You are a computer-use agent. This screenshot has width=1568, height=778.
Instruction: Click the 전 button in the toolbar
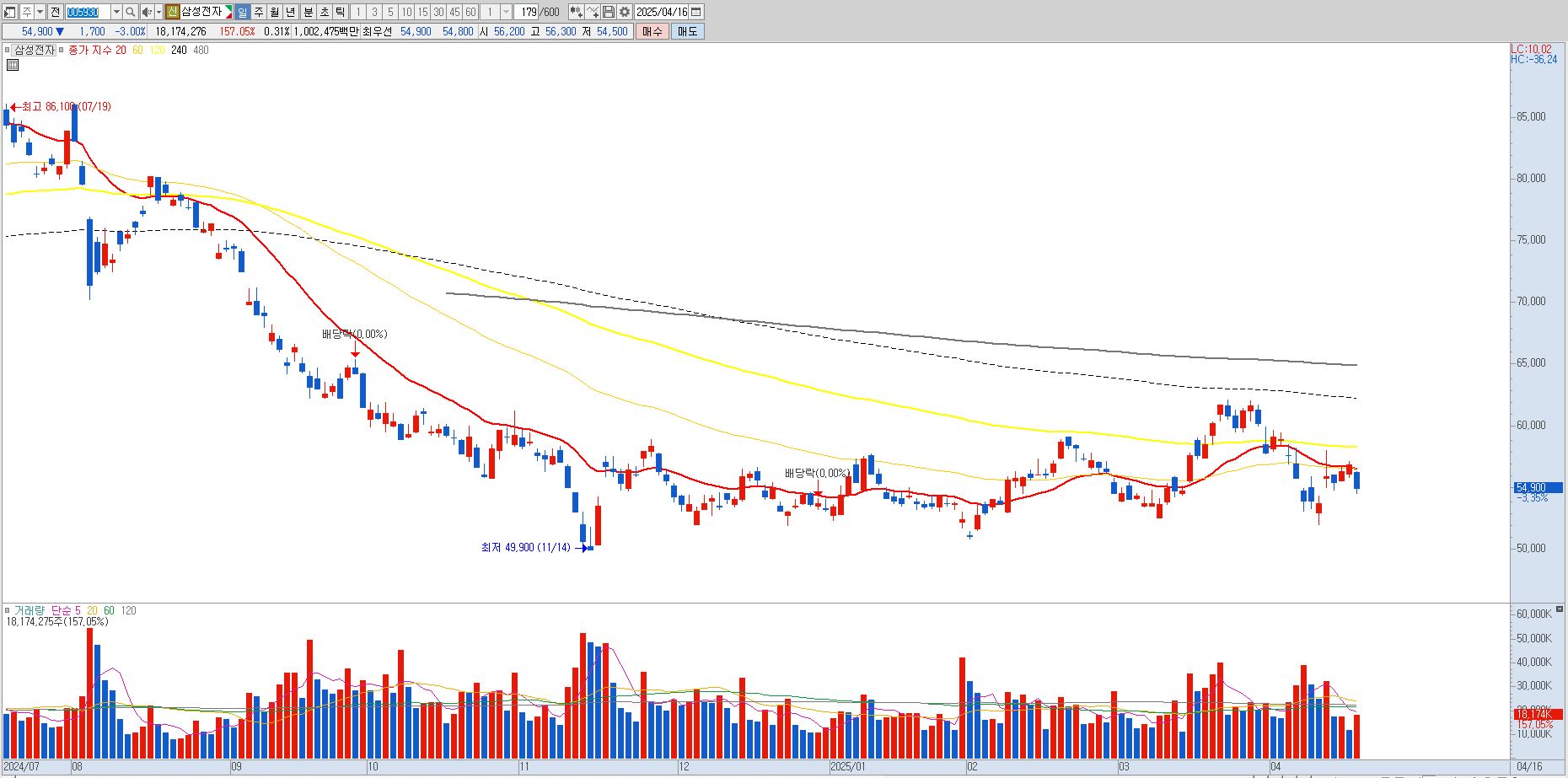coord(55,12)
